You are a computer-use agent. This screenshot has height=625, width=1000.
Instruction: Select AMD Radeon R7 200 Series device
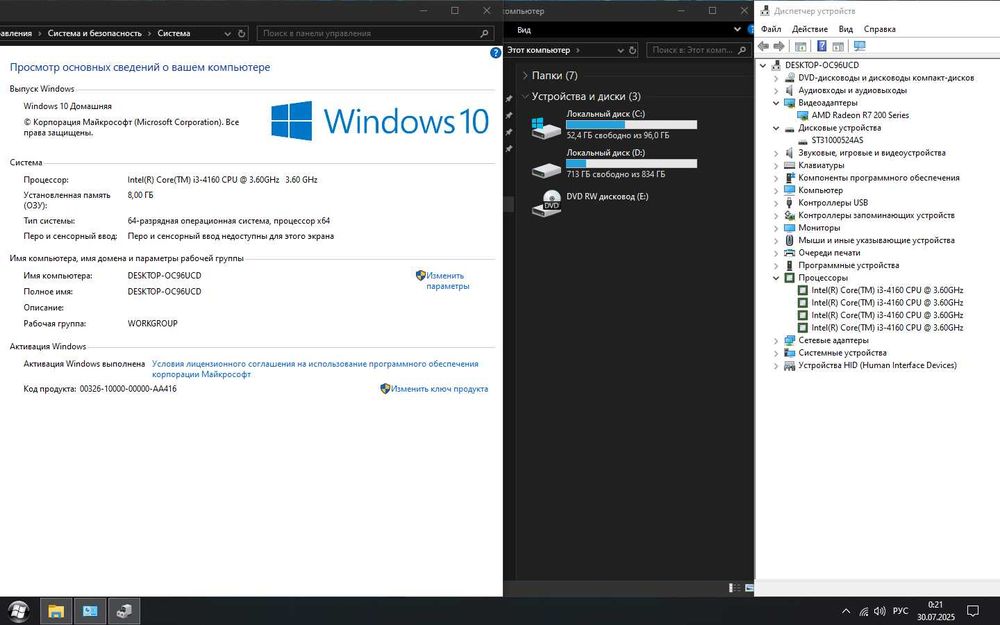pos(860,115)
